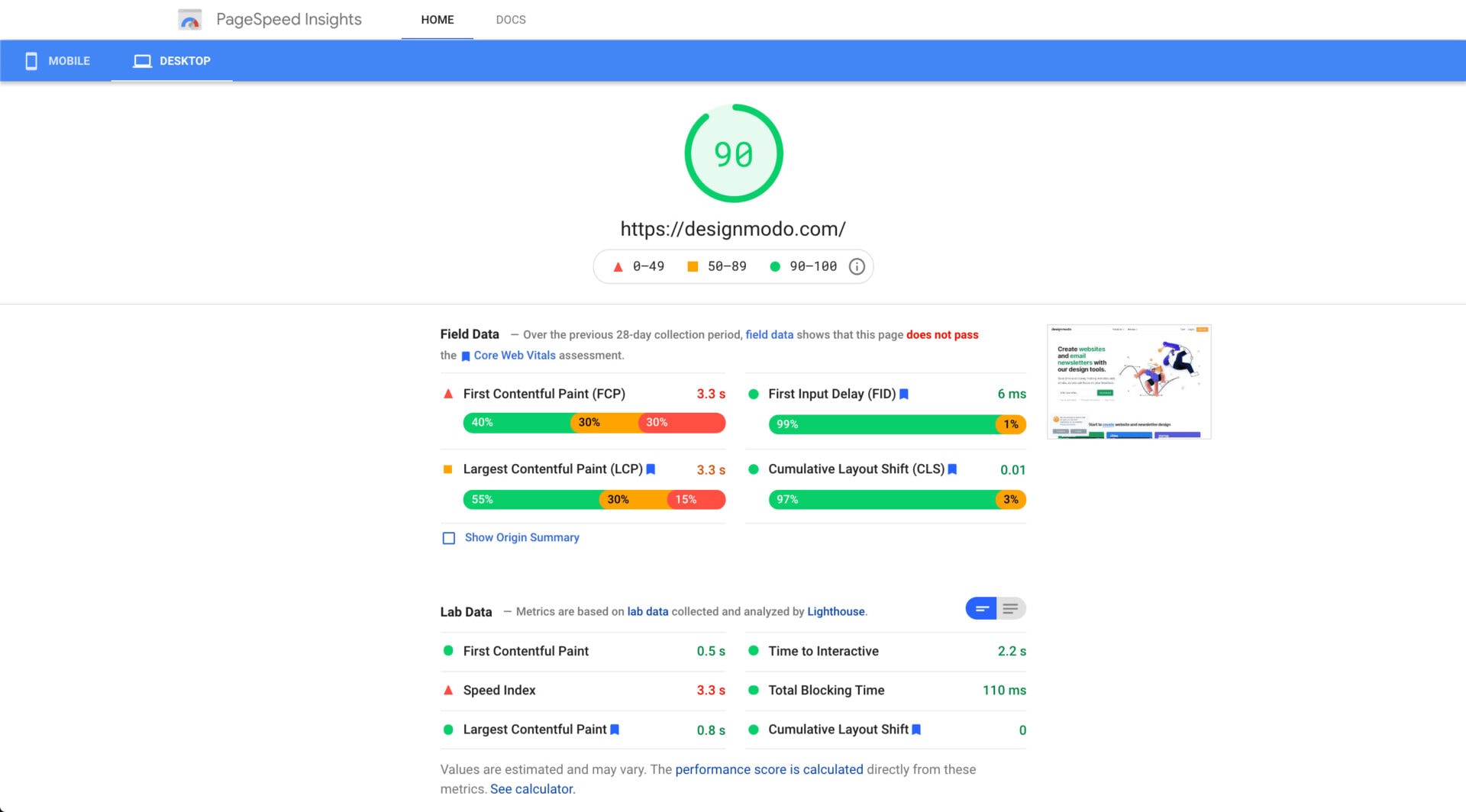Click bookmark icon next to First Input Delay
1466x812 pixels.
(x=904, y=395)
